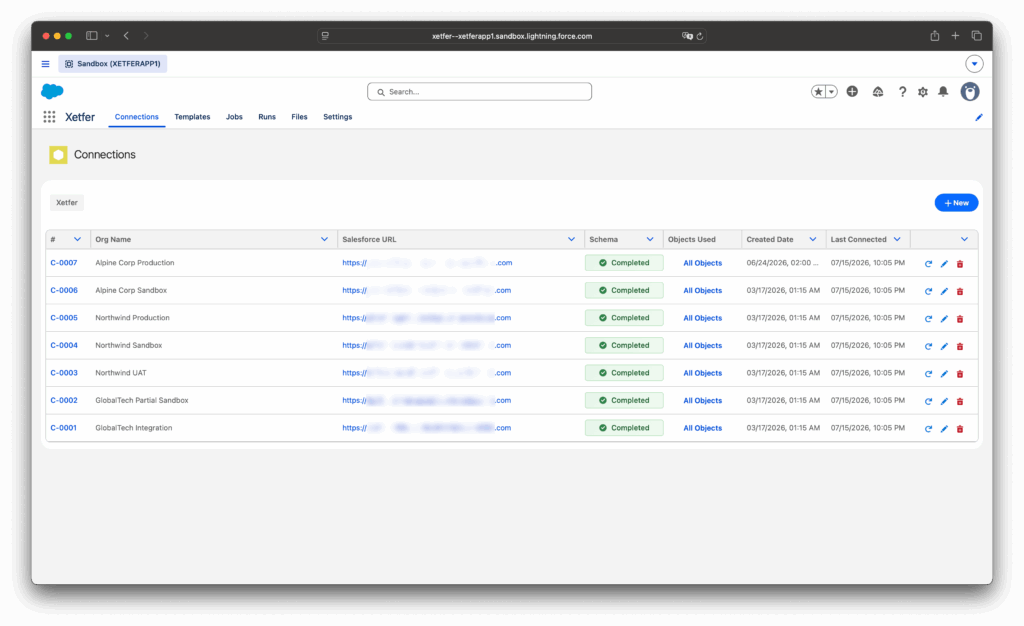Refresh the GlobalTech Integration connection
Screen dimensions: 1024x626
click(x=928, y=428)
